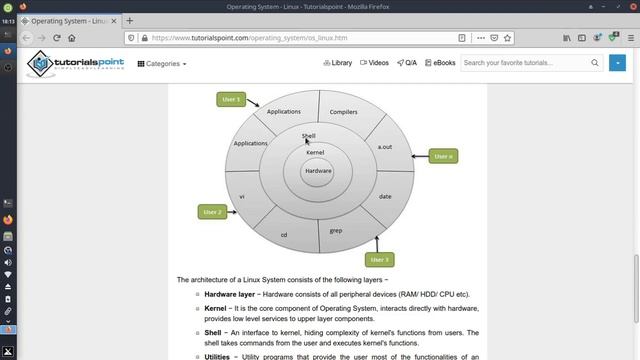Click the Firefox icon in system panel
Viewport: 640px width, 360px height.
pyautogui.click(x=8, y=220)
